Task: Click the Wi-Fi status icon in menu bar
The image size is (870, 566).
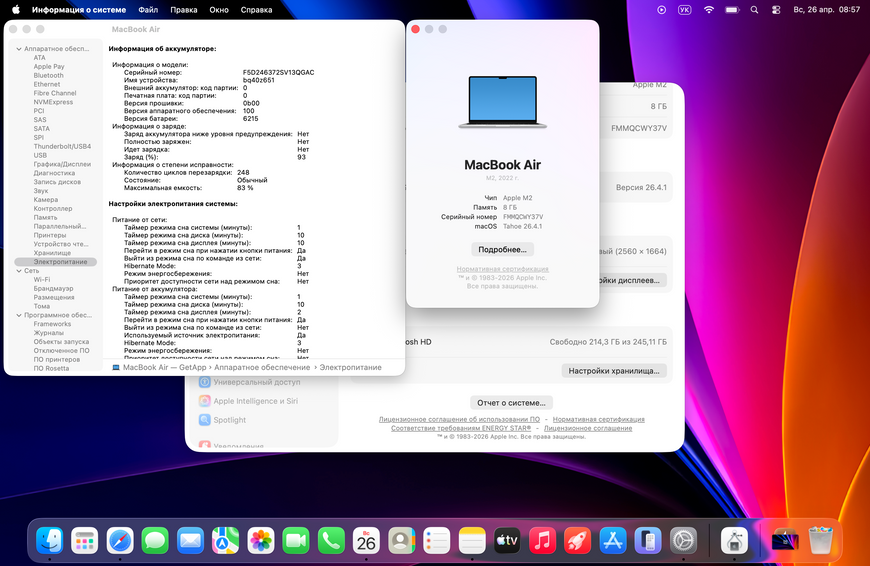Action: click(x=709, y=9)
